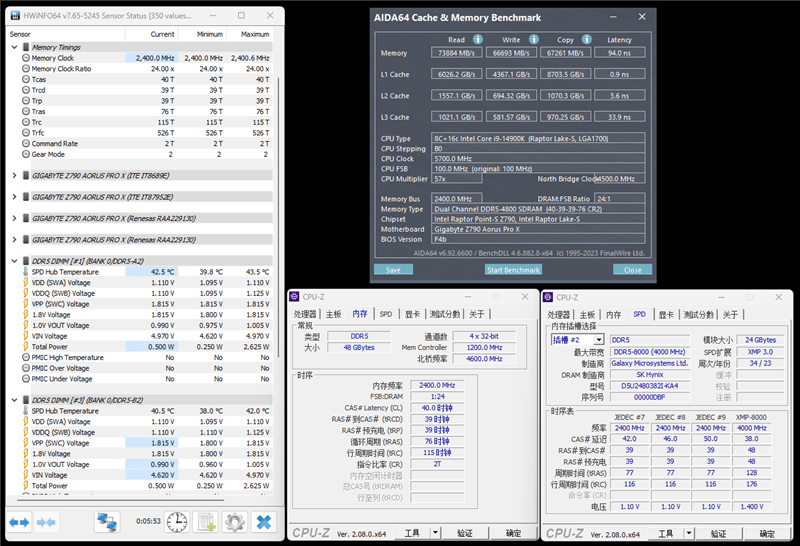The height and width of the screenshot is (546, 800).
Task: Collapse the Memory Timings group
Action: coord(14,47)
